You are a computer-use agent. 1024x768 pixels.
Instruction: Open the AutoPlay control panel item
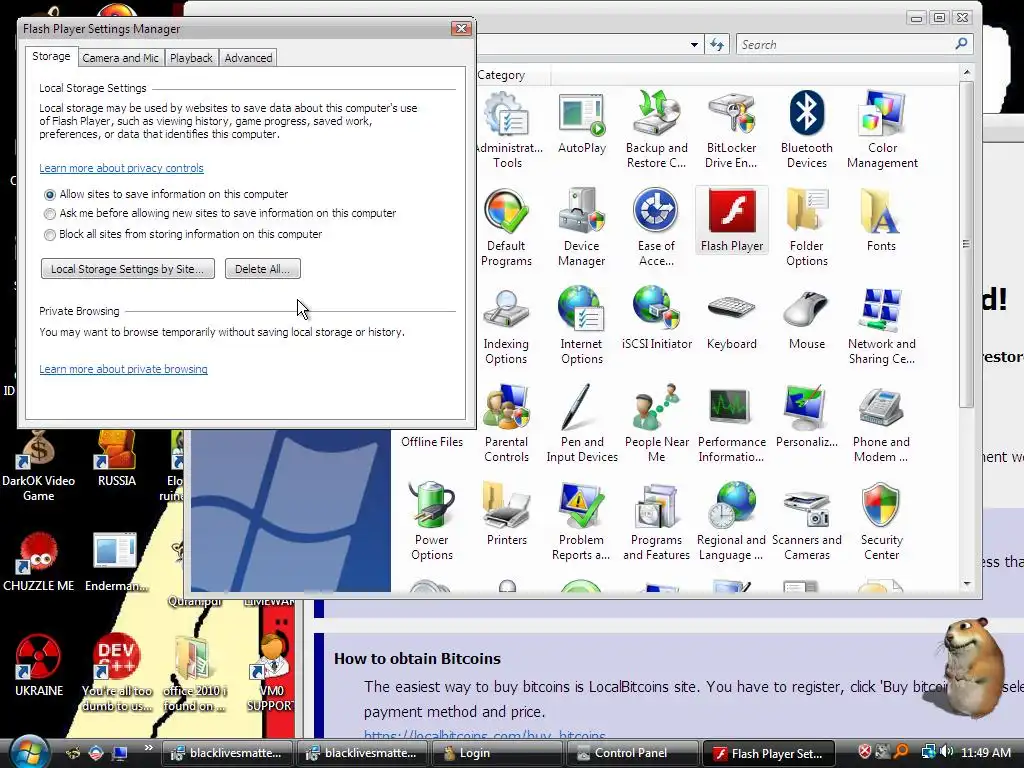[582, 123]
